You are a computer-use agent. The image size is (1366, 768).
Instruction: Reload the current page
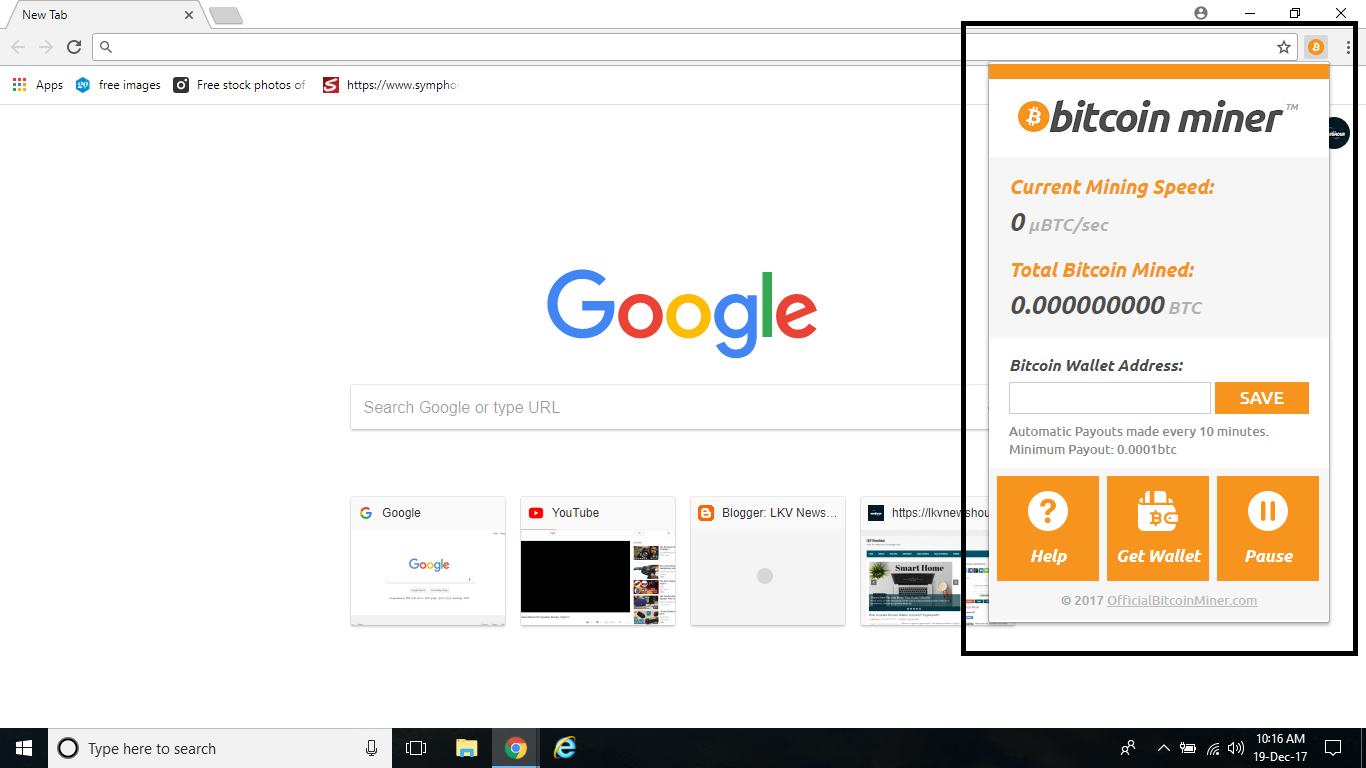[73, 47]
